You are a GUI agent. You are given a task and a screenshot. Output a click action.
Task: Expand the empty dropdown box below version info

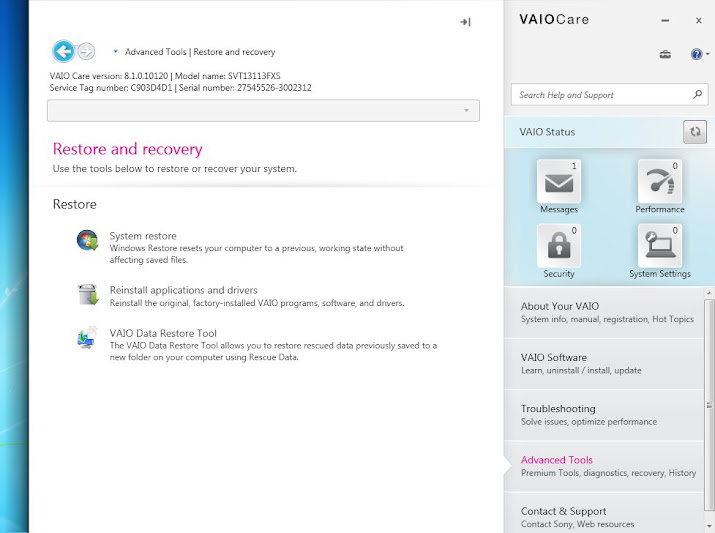click(x=263, y=110)
